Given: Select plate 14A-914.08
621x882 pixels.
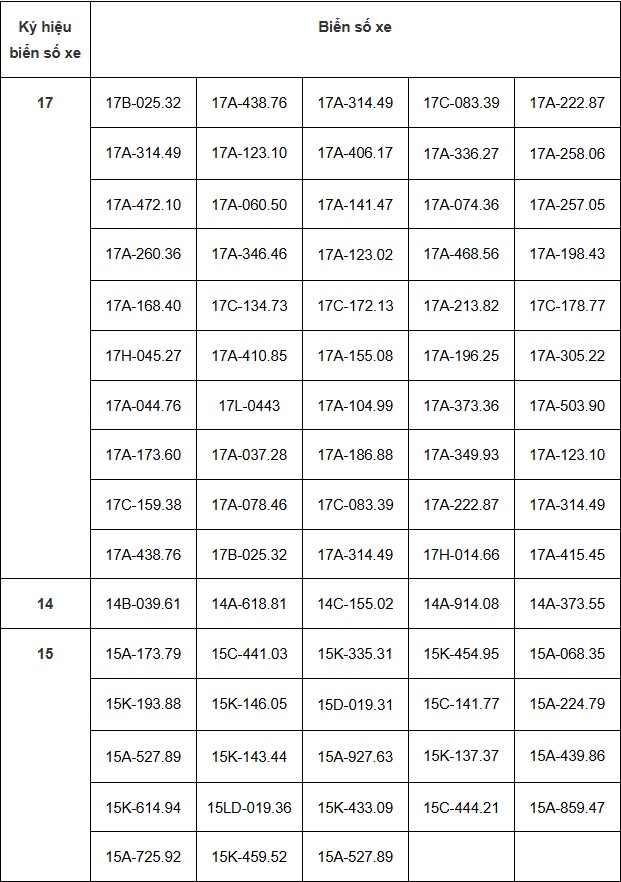Looking at the screenshot, I should (x=461, y=604).
